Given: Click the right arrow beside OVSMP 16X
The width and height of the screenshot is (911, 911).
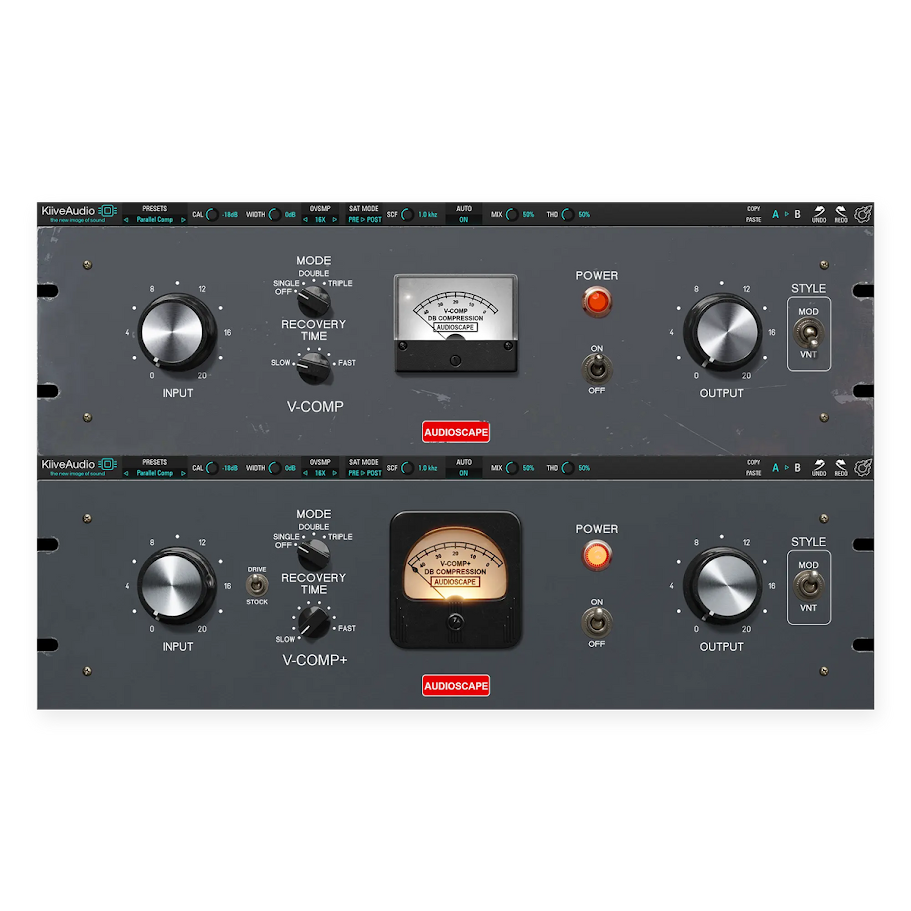Looking at the screenshot, I should click(335, 219).
